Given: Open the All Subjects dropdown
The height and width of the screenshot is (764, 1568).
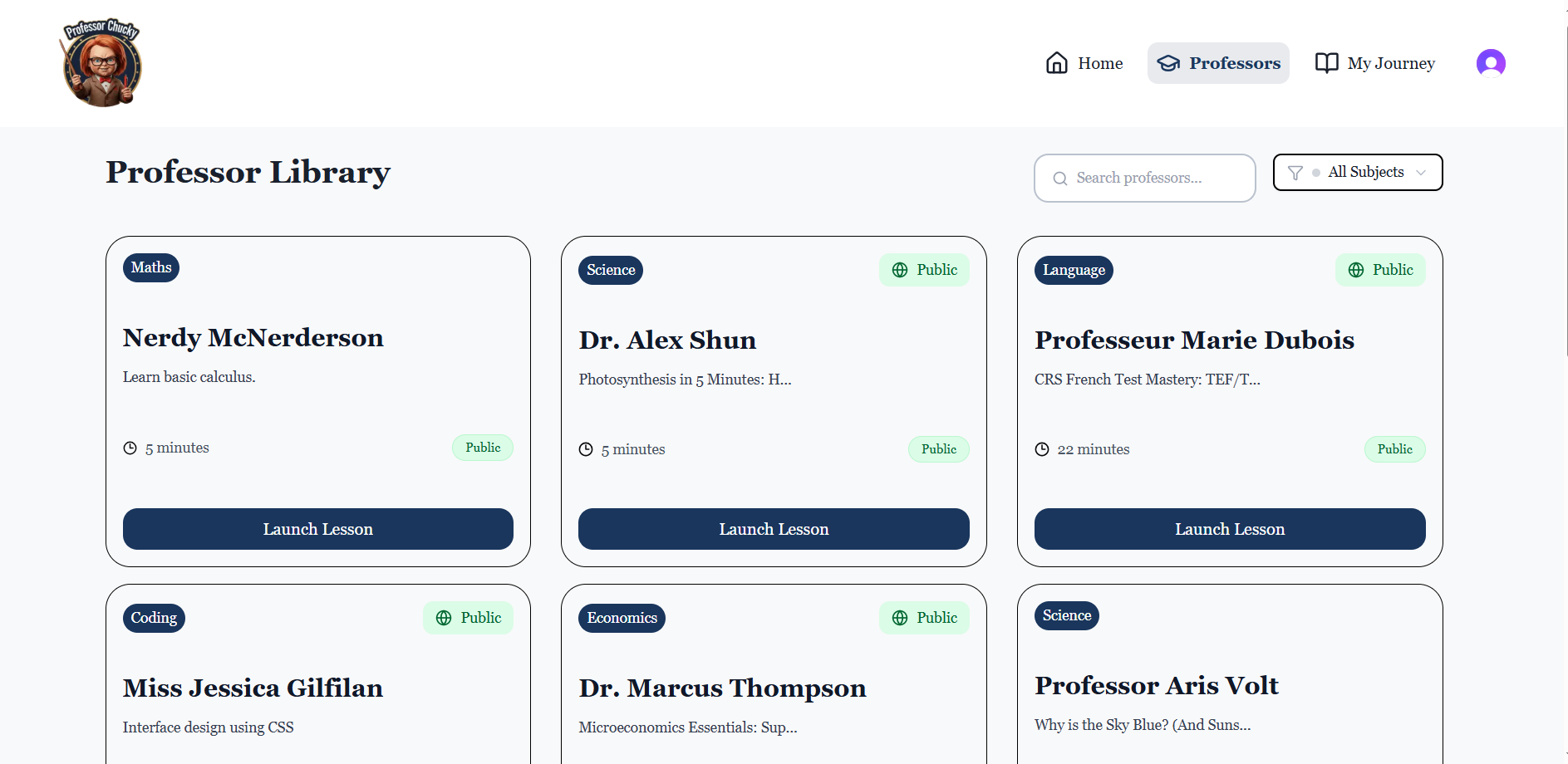Looking at the screenshot, I should point(1366,172).
